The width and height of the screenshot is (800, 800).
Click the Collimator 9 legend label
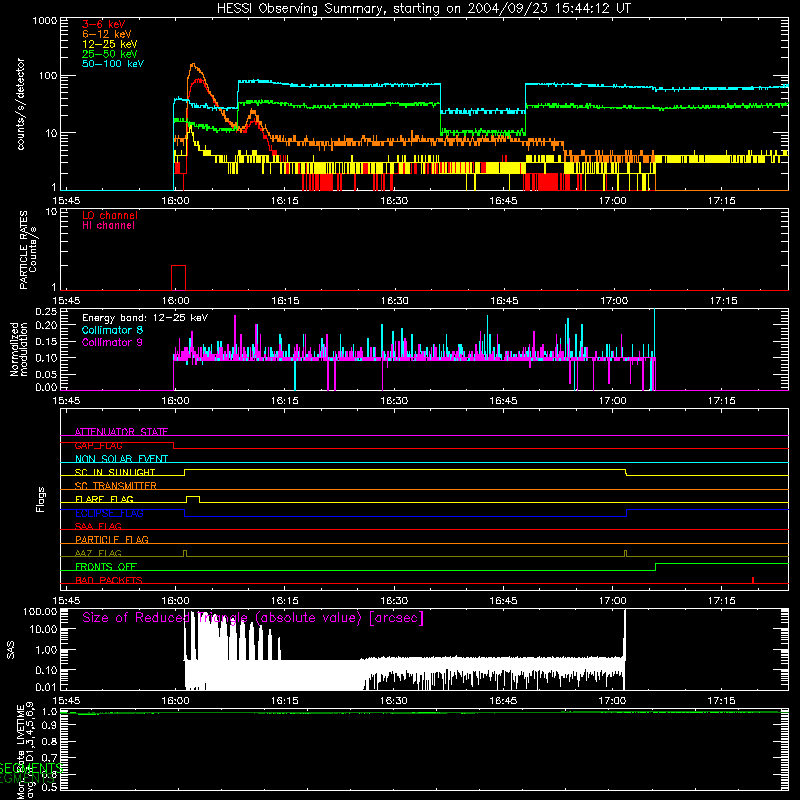[x=112, y=342]
